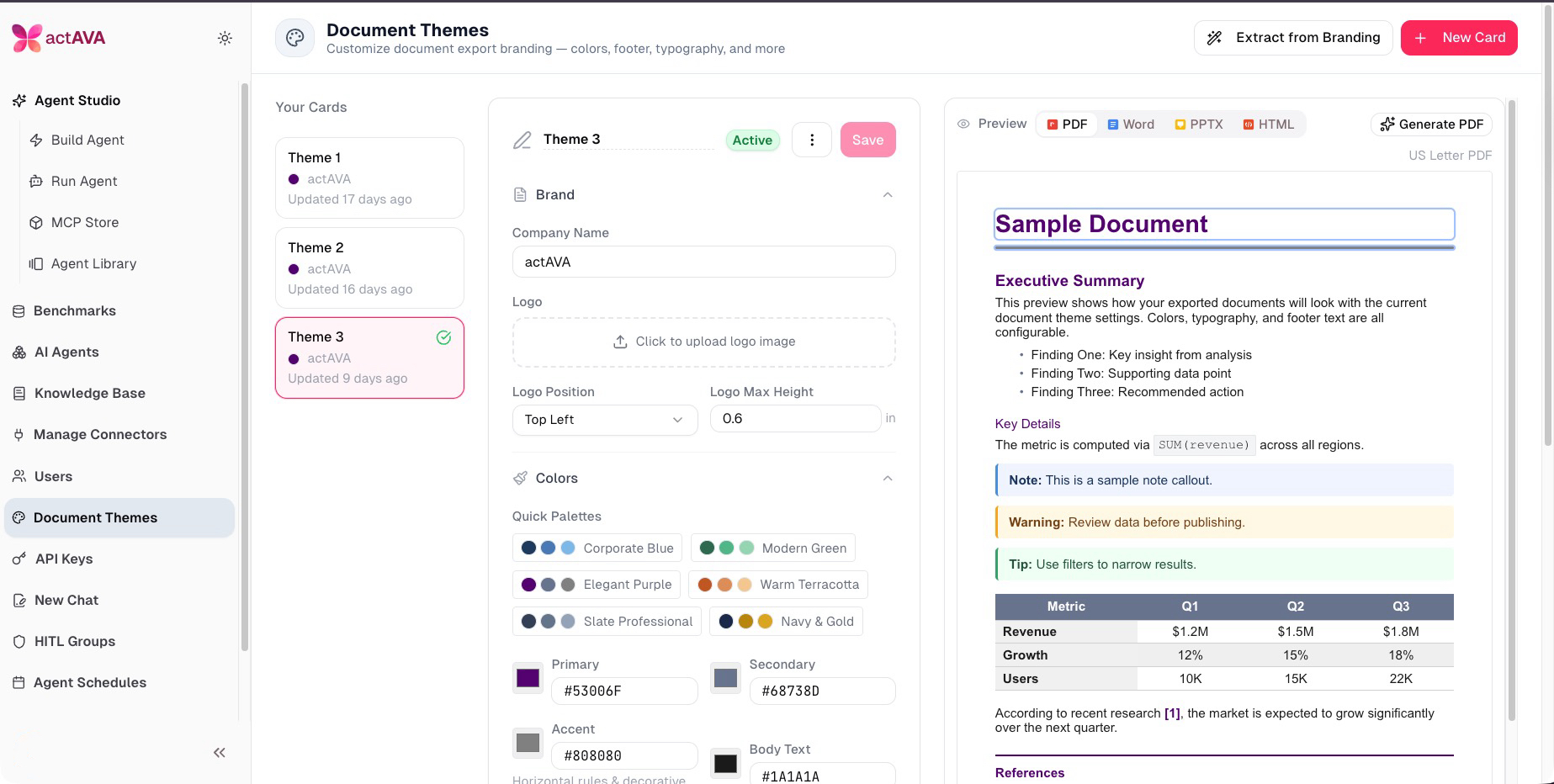The width and height of the screenshot is (1554, 784).
Task: Click the Generate PDF button
Action: [1431, 124]
